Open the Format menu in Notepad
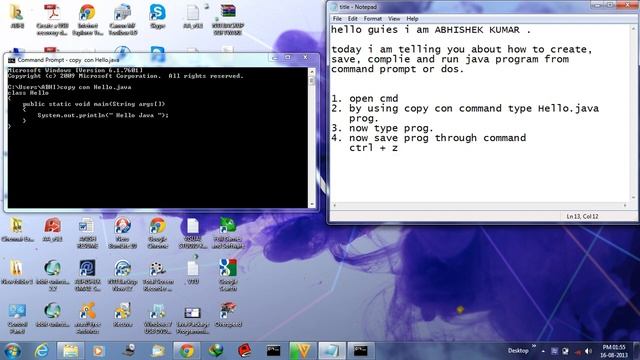640x360 pixels. pyautogui.click(x=373, y=19)
